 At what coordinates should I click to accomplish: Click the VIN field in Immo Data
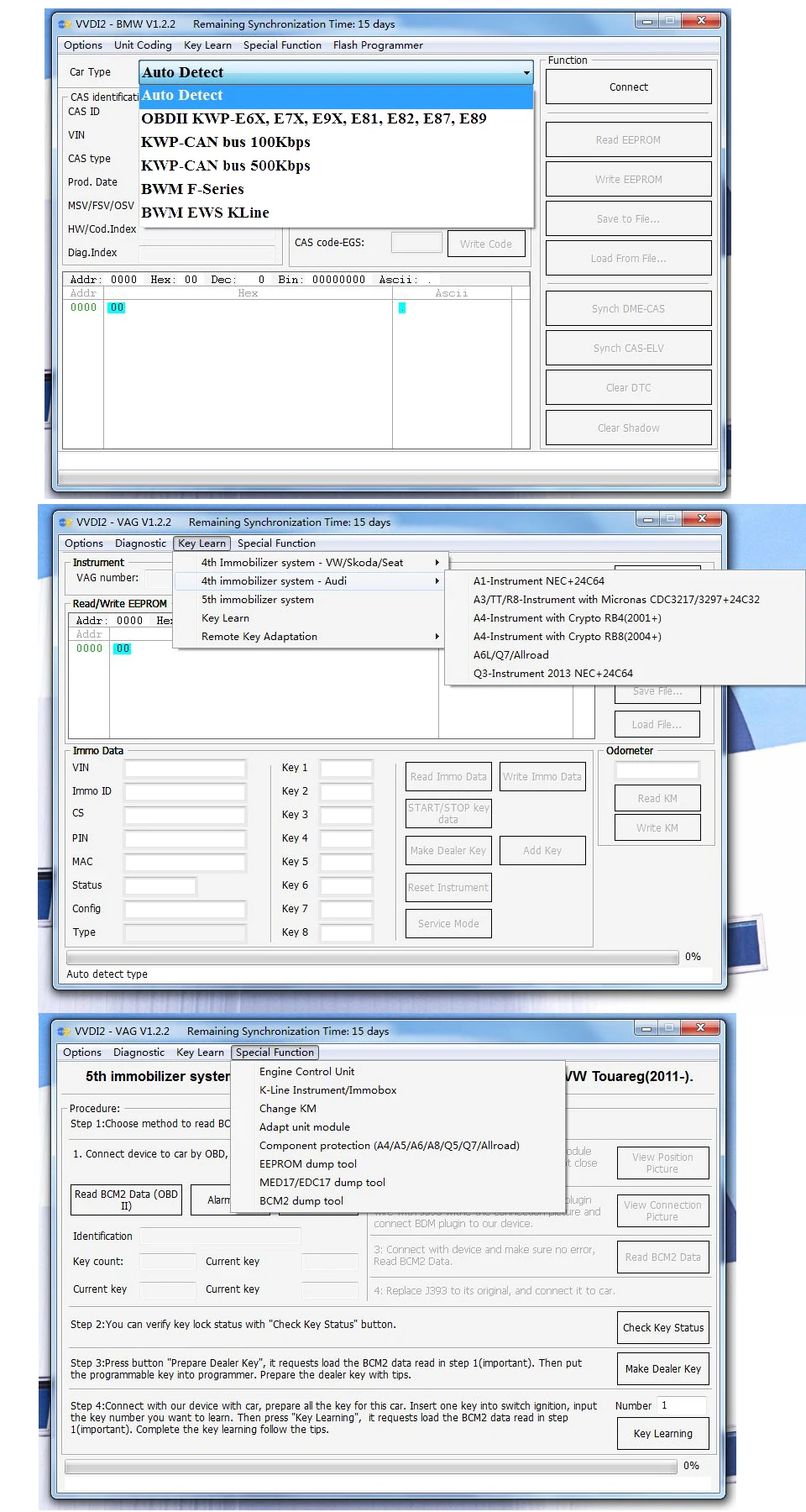[x=185, y=769]
